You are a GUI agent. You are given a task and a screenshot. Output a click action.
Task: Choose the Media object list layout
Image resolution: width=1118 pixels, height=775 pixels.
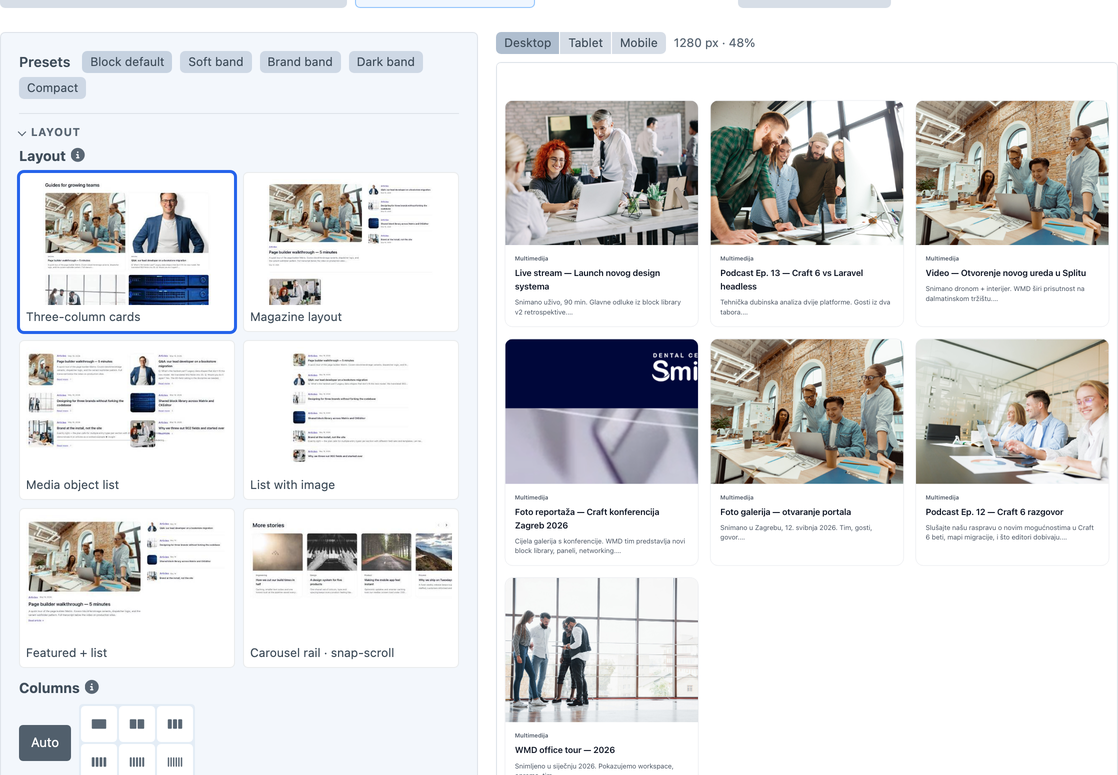pos(127,420)
